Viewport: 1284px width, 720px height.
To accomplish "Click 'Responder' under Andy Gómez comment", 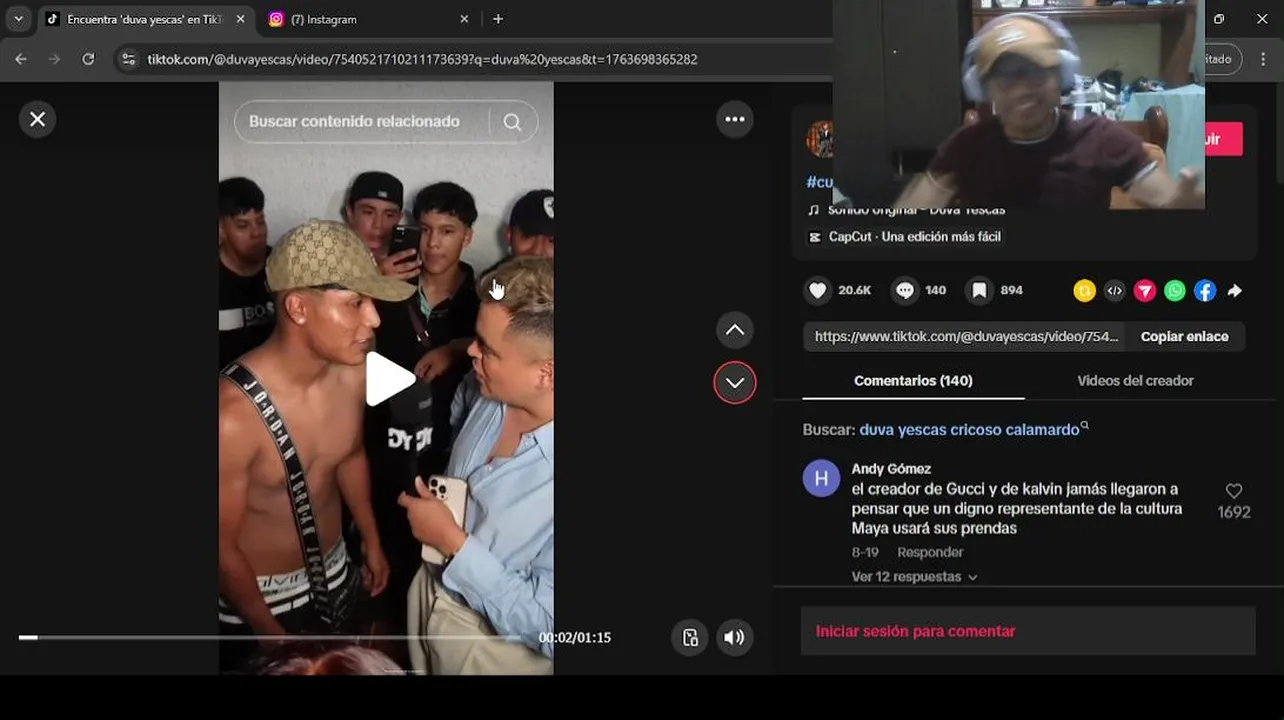I will click(x=930, y=552).
